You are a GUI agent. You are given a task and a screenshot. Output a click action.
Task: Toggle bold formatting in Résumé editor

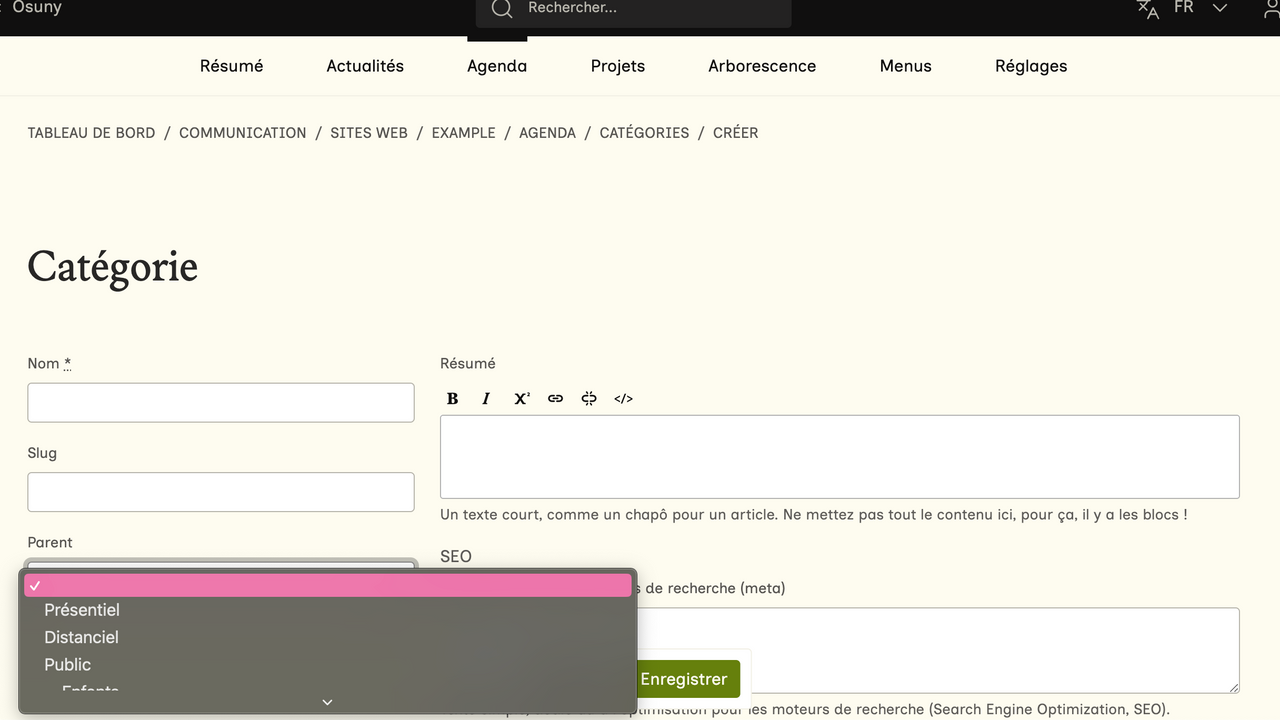(x=452, y=398)
